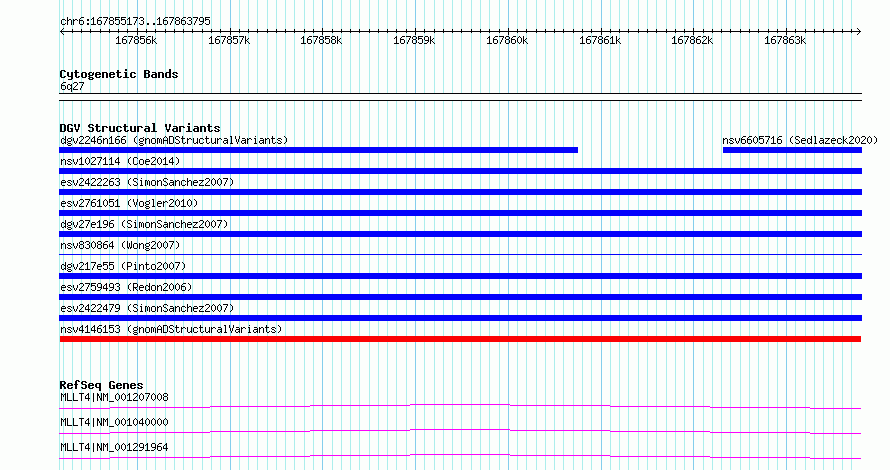The height and width of the screenshot is (470, 890).
Task: Click the blue bar under dgv217e55
Action: point(460,276)
